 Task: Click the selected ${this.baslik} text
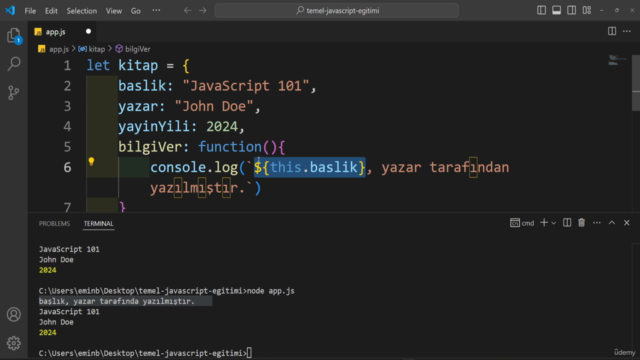click(x=309, y=167)
